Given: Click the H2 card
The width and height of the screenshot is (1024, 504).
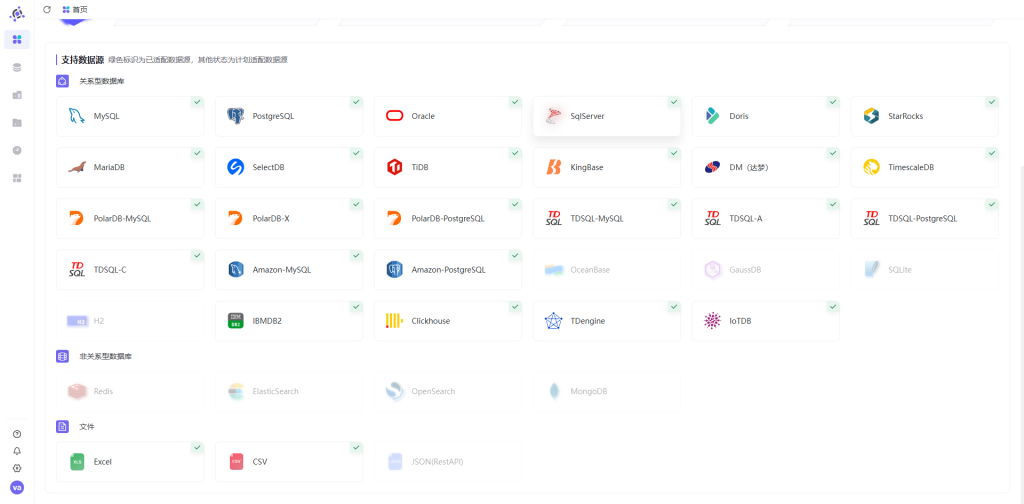Looking at the screenshot, I should [130, 321].
